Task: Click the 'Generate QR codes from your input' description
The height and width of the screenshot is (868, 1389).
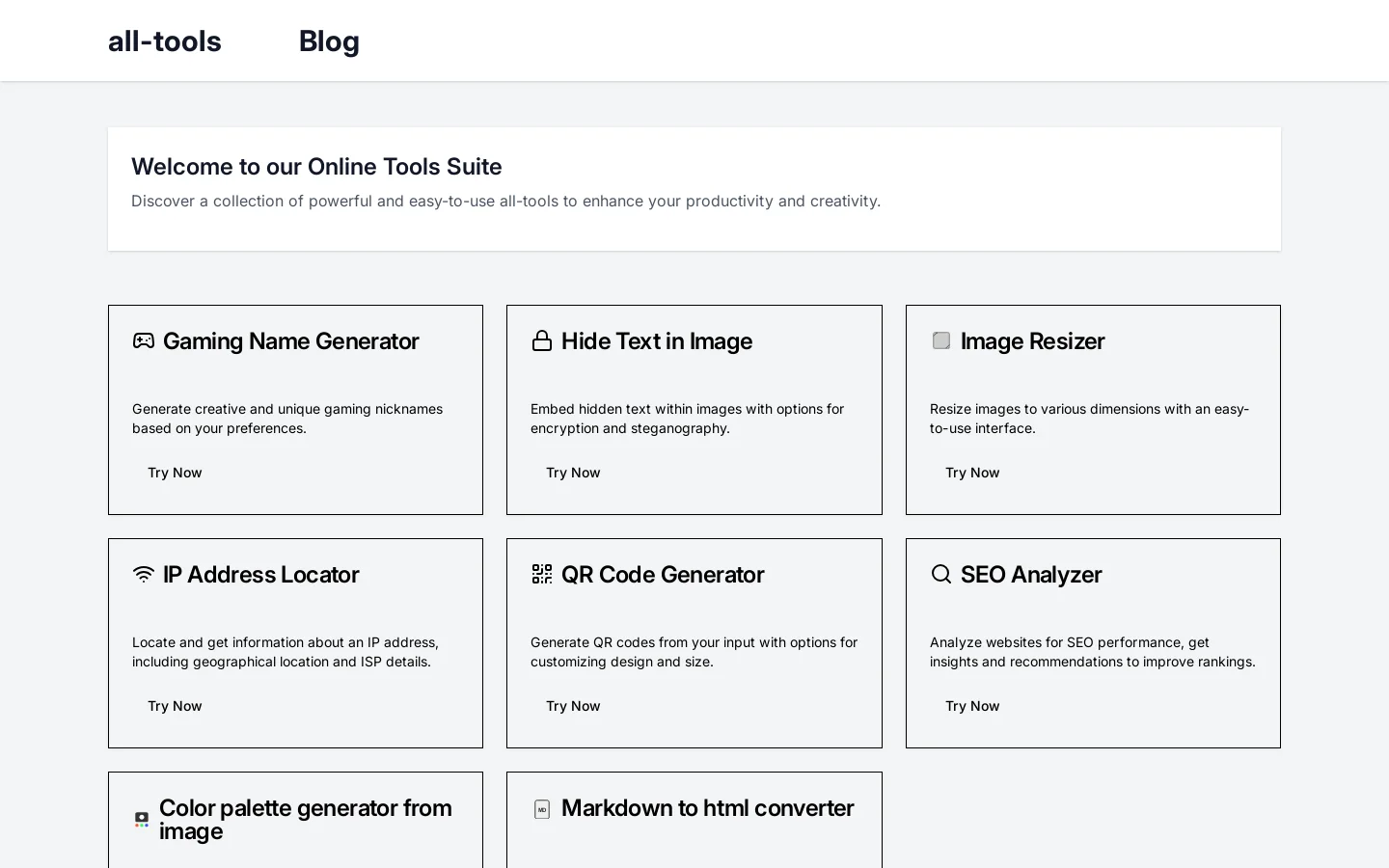Action: (694, 652)
